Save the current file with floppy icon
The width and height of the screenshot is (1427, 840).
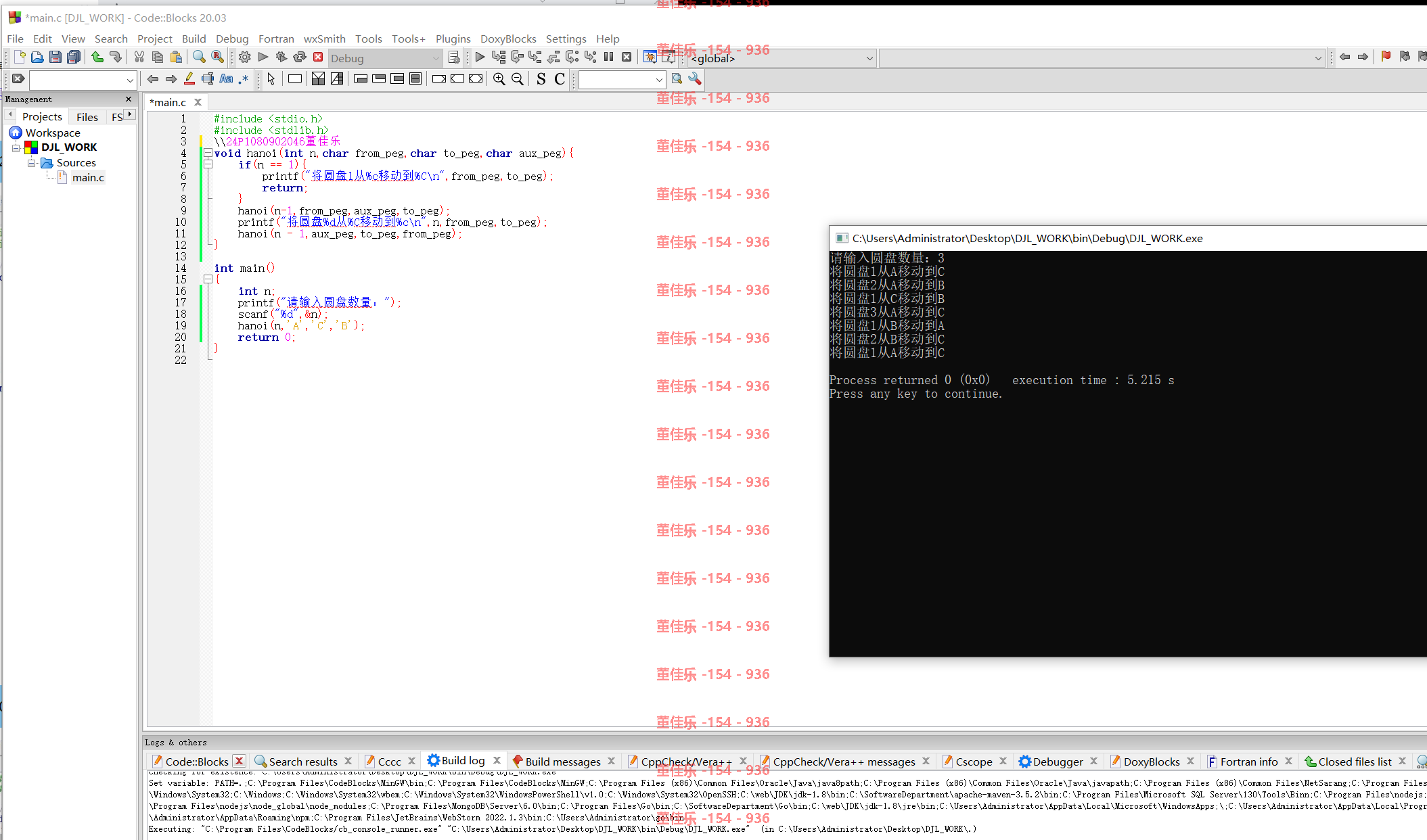coord(55,57)
